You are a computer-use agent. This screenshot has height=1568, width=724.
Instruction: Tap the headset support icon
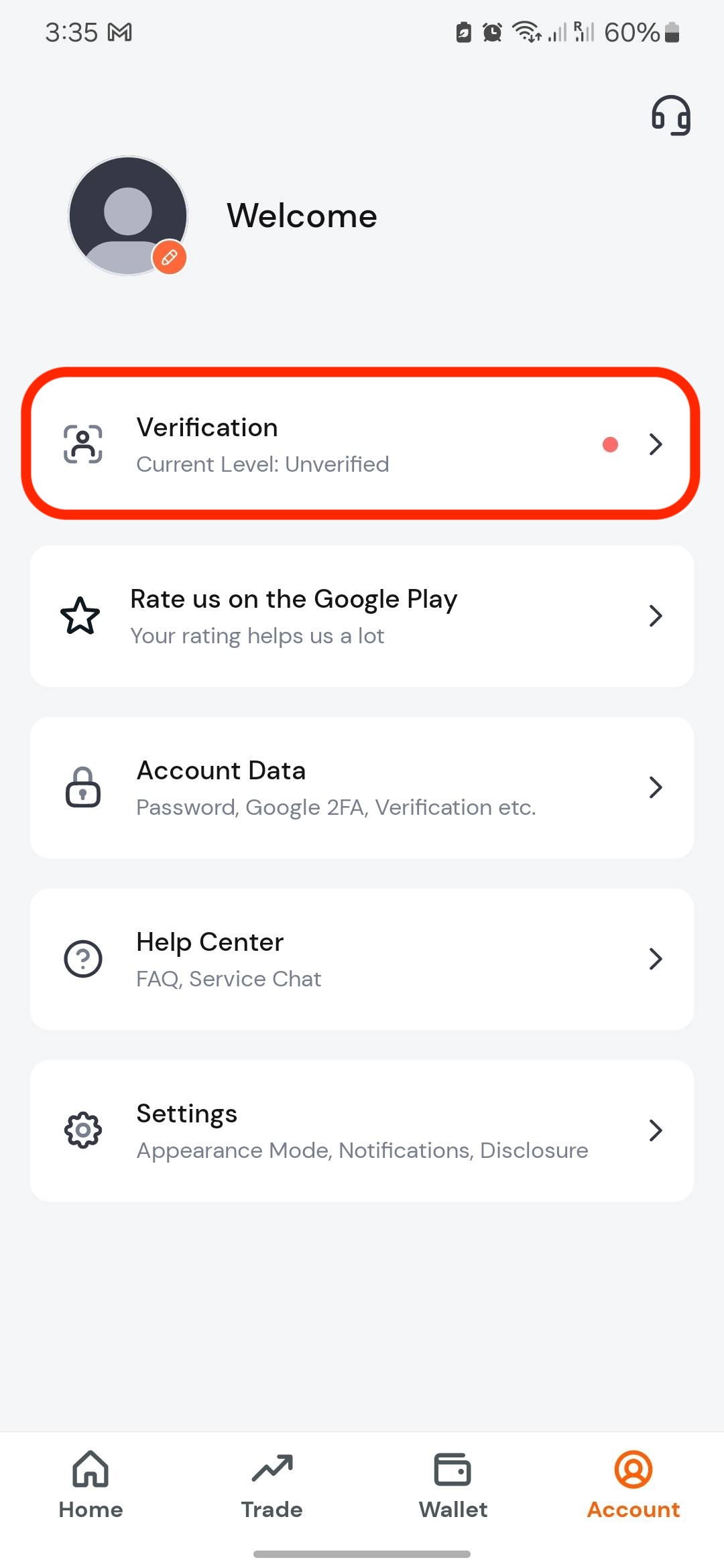(671, 115)
